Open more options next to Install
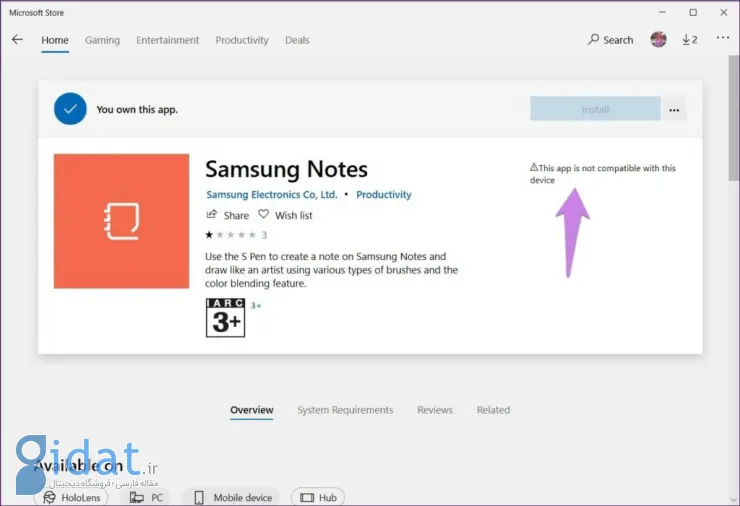Viewport: 740px width, 506px height. coord(674,110)
